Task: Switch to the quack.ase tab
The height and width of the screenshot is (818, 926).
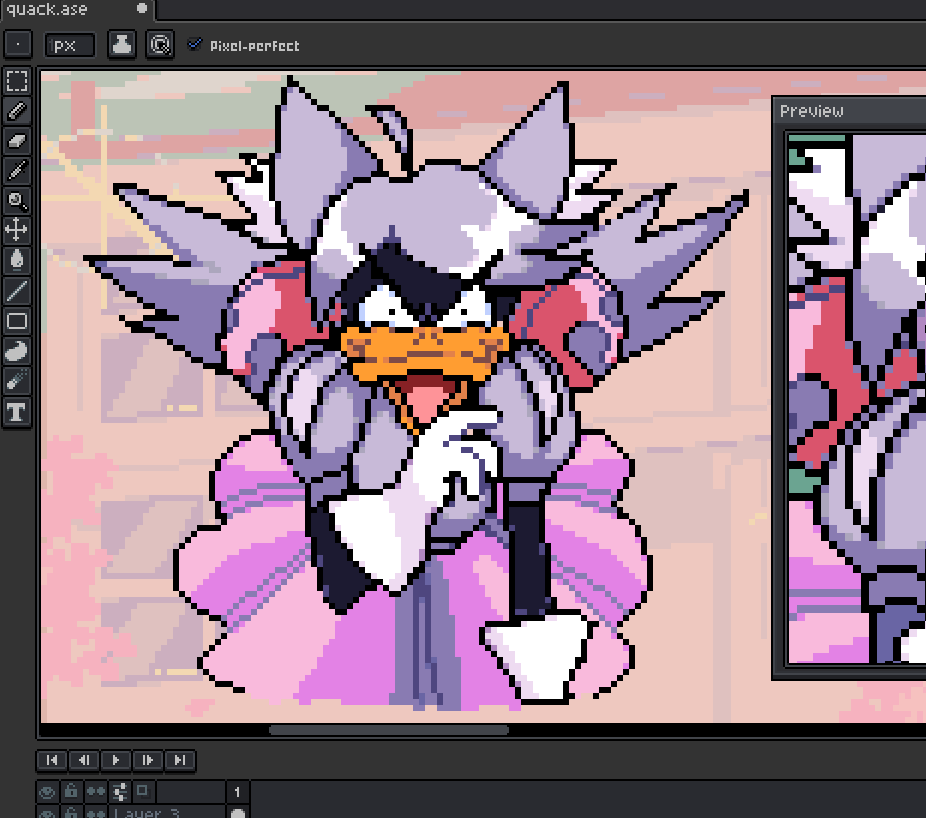Action: (x=77, y=10)
